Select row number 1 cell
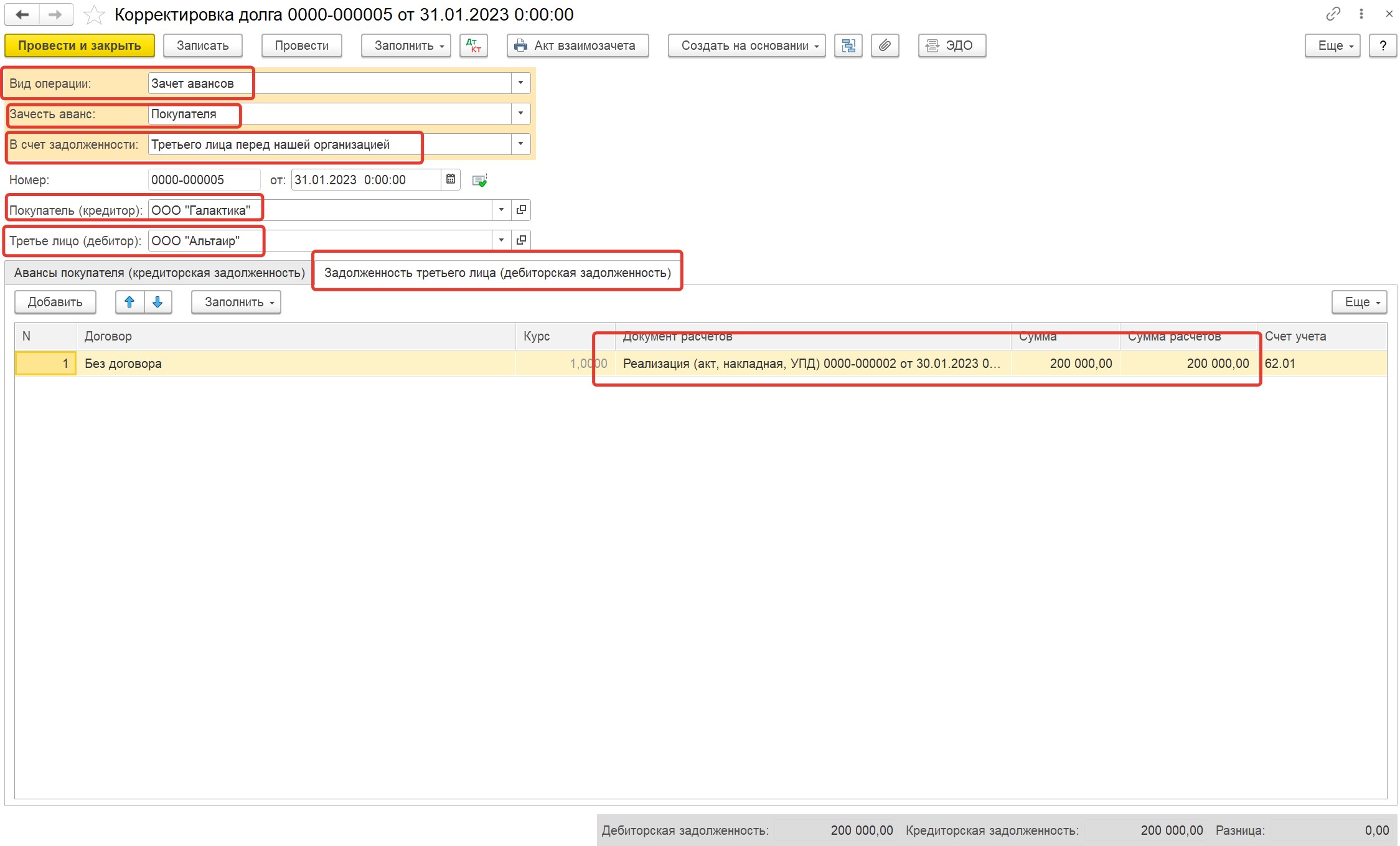The height and width of the screenshot is (846, 1400). (x=46, y=364)
